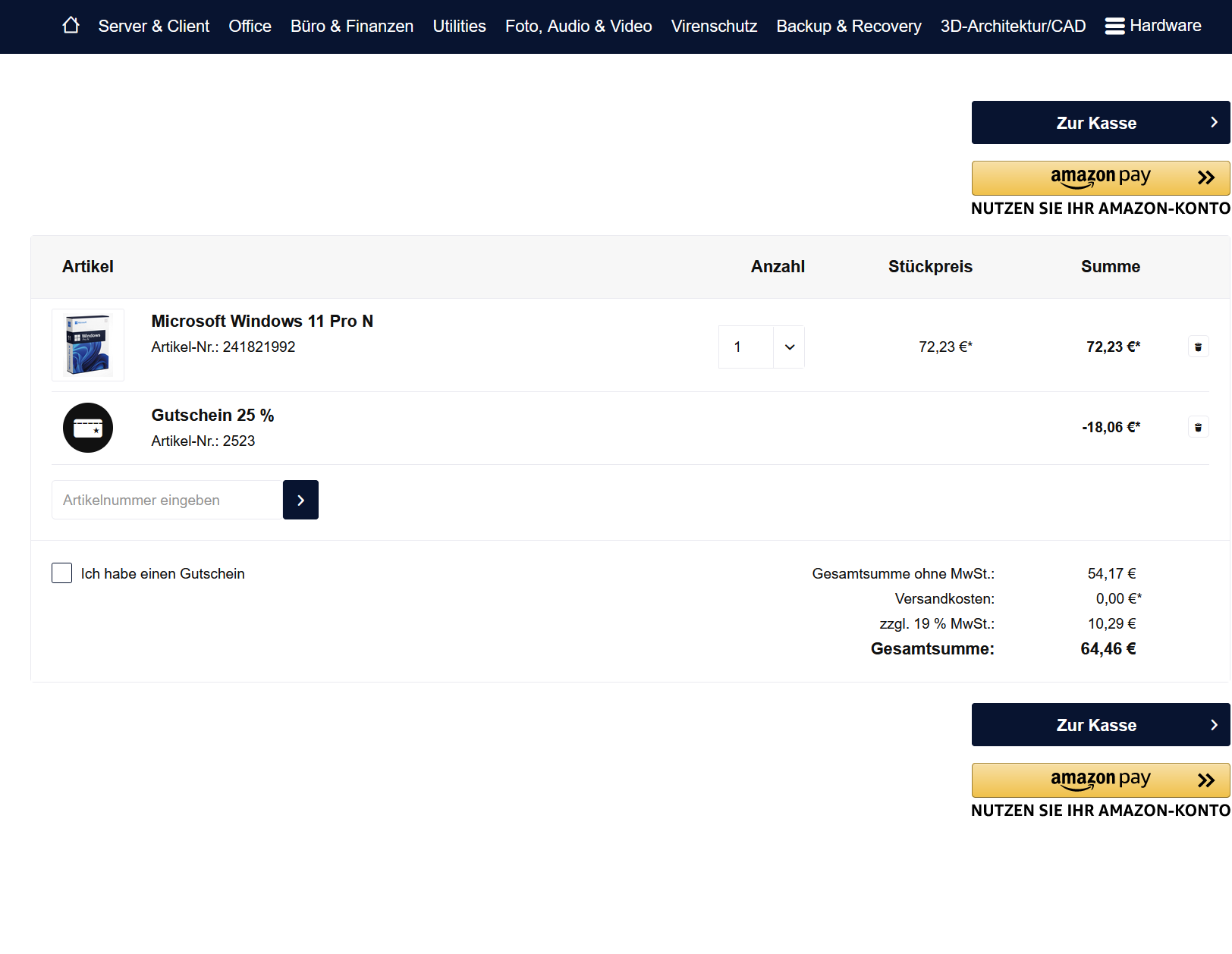Click the 'Ich habe einen Gutschein' label
Image resolution: width=1232 pixels, height=954 pixels.
tap(163, 573)
